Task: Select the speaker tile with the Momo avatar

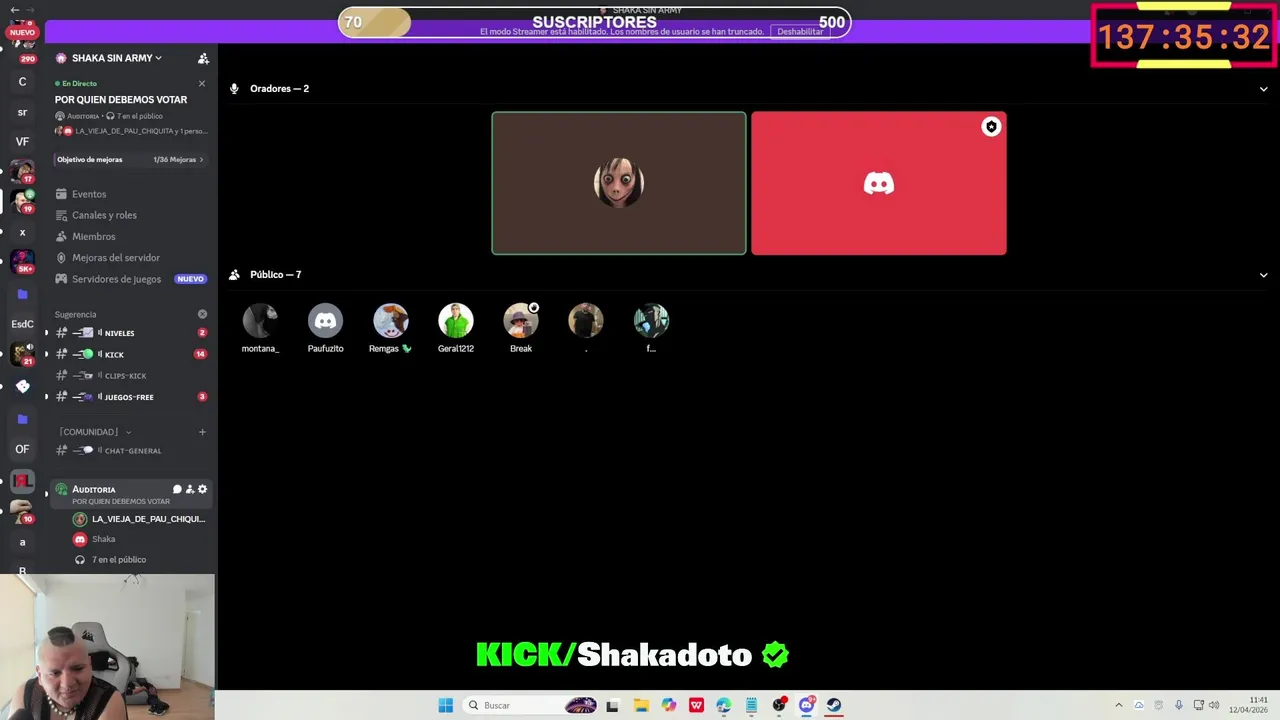Action: pyautogui.click(x=619, y=183)
